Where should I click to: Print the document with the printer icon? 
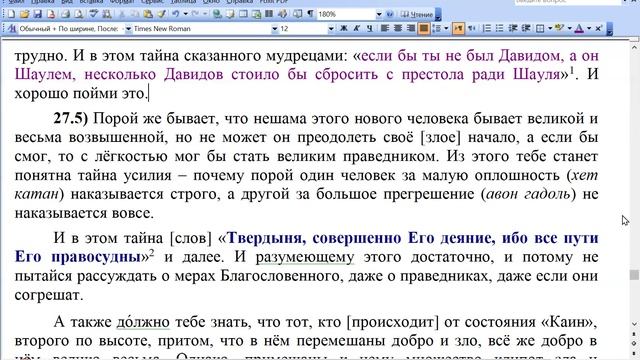(x=65, y=14)
